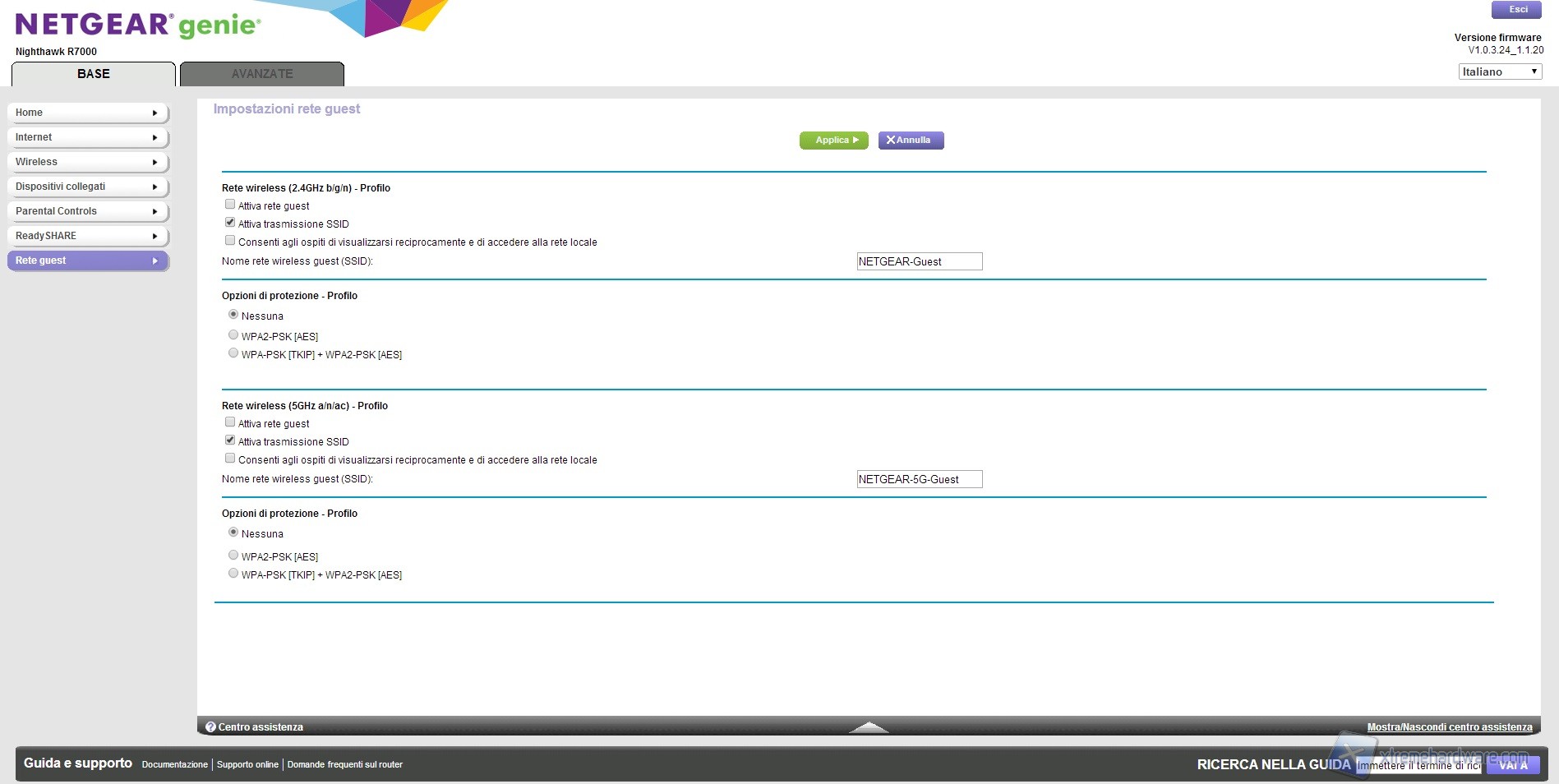Click the arrow icon beside Wireless
The height and width of the screenshot is (784, 1559).
(155, 163)
